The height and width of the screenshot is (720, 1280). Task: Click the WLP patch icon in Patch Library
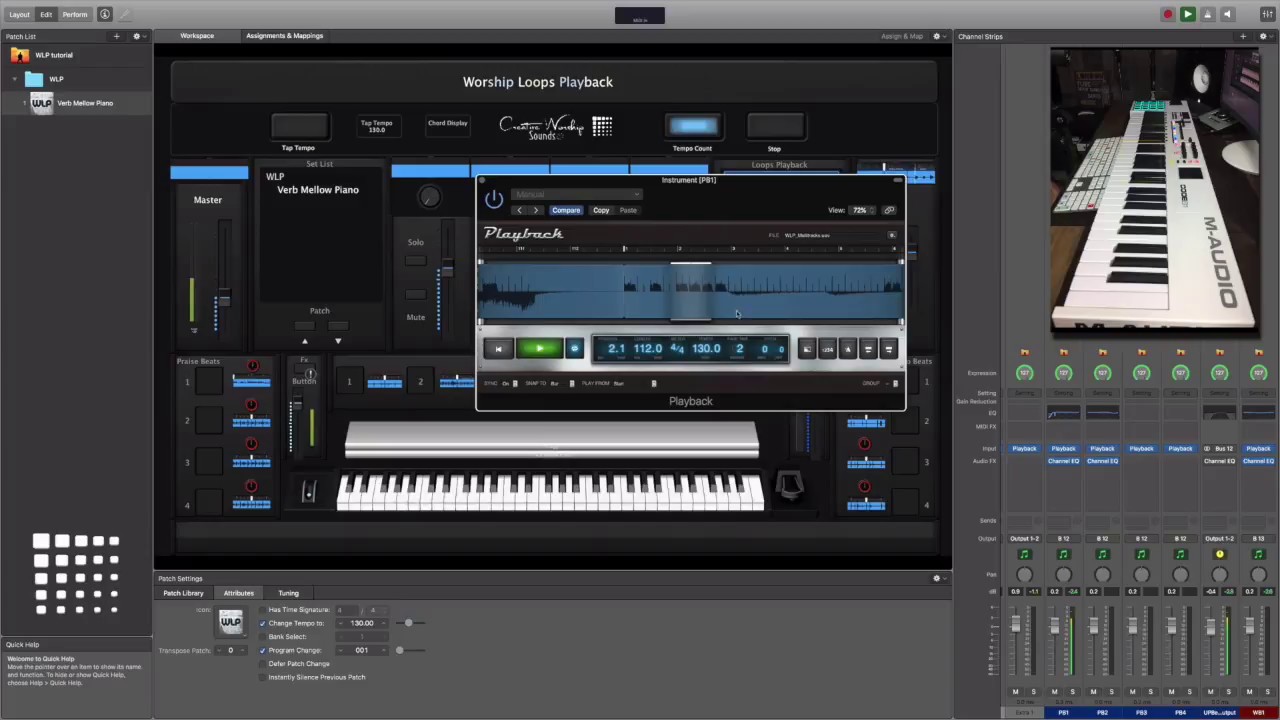[x=231, y=621]
